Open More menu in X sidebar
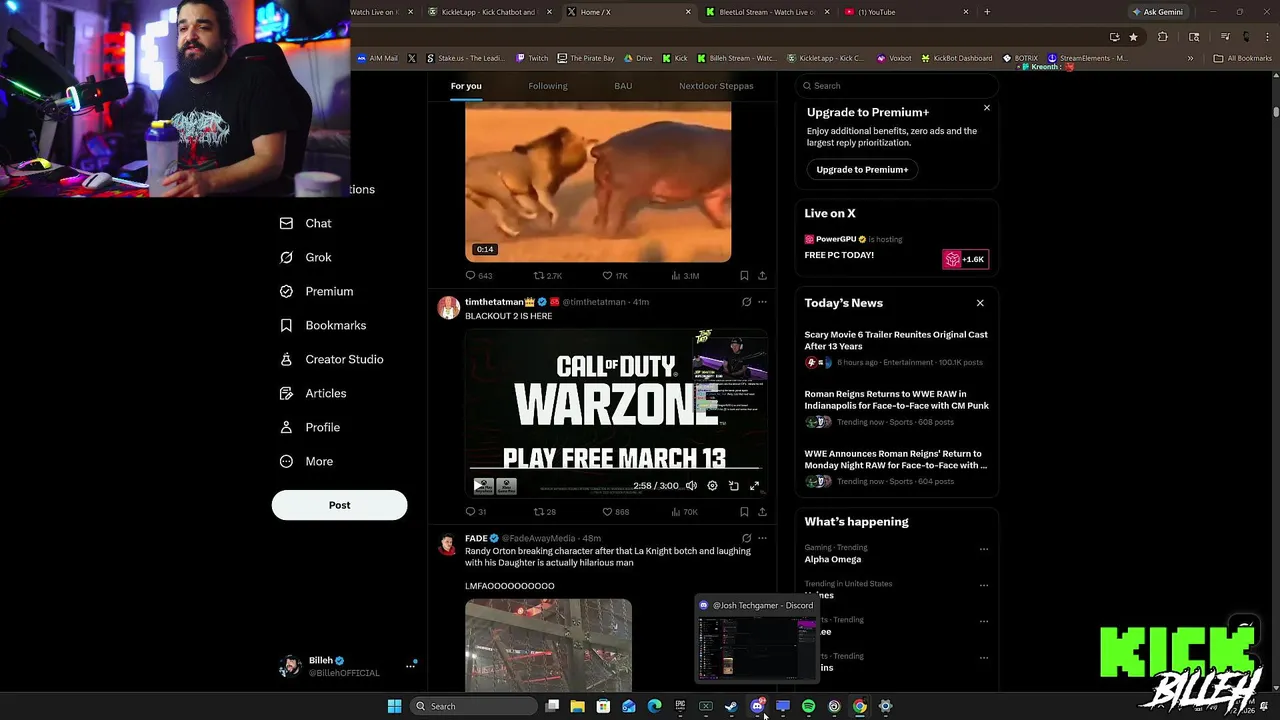Screen dimensions: 1280x720 [306, 461]
